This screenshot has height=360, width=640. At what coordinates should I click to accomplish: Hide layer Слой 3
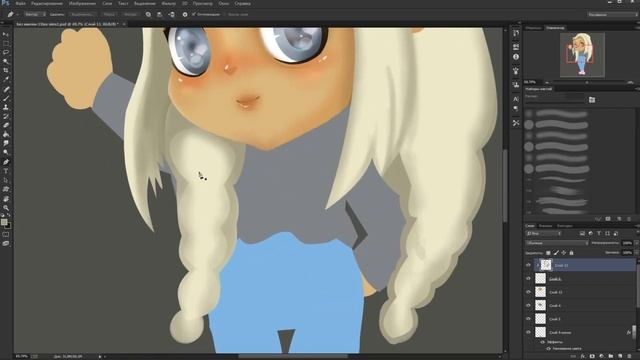528,319
